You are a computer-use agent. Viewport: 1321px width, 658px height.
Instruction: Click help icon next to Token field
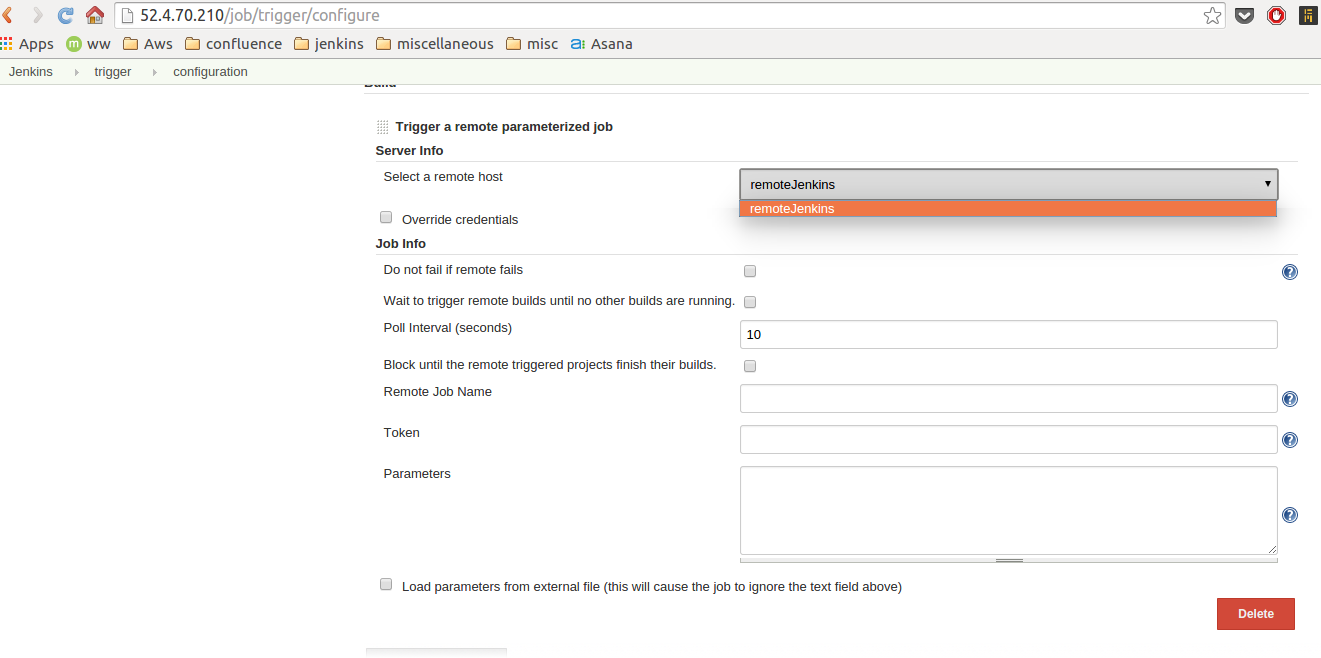click(x=1290, y=440)
